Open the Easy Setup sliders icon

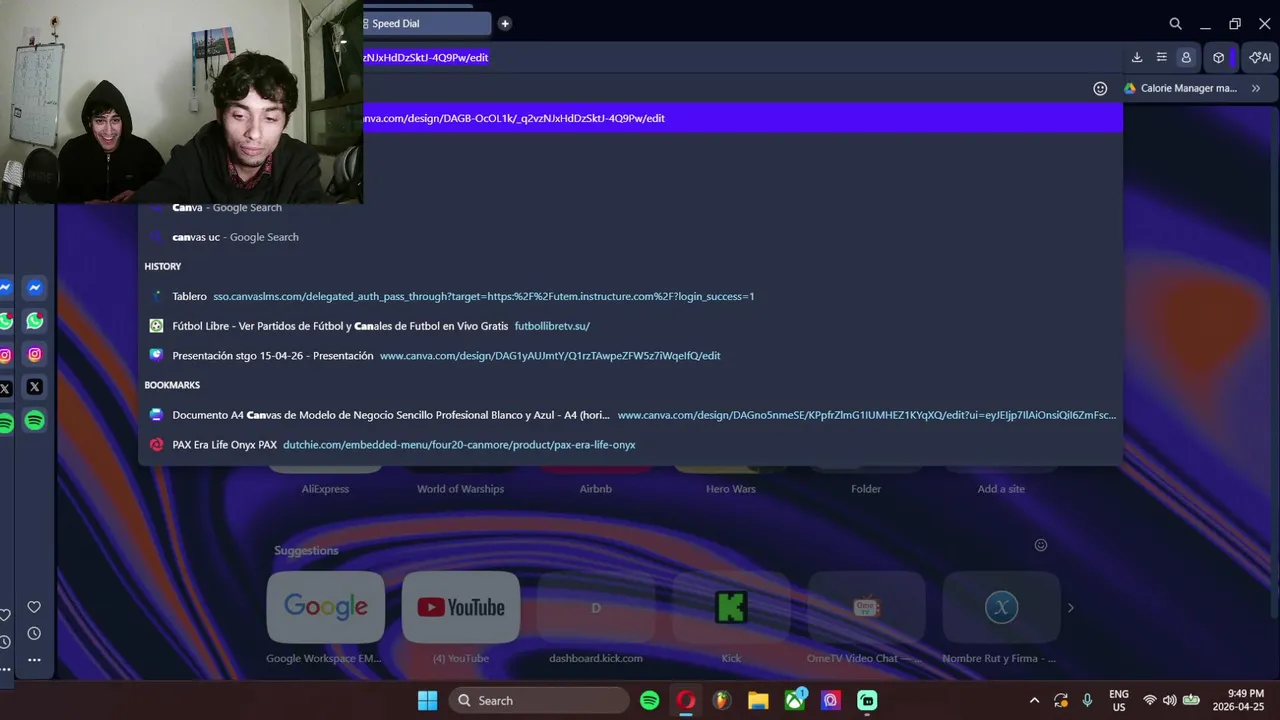coord(1161,58)
